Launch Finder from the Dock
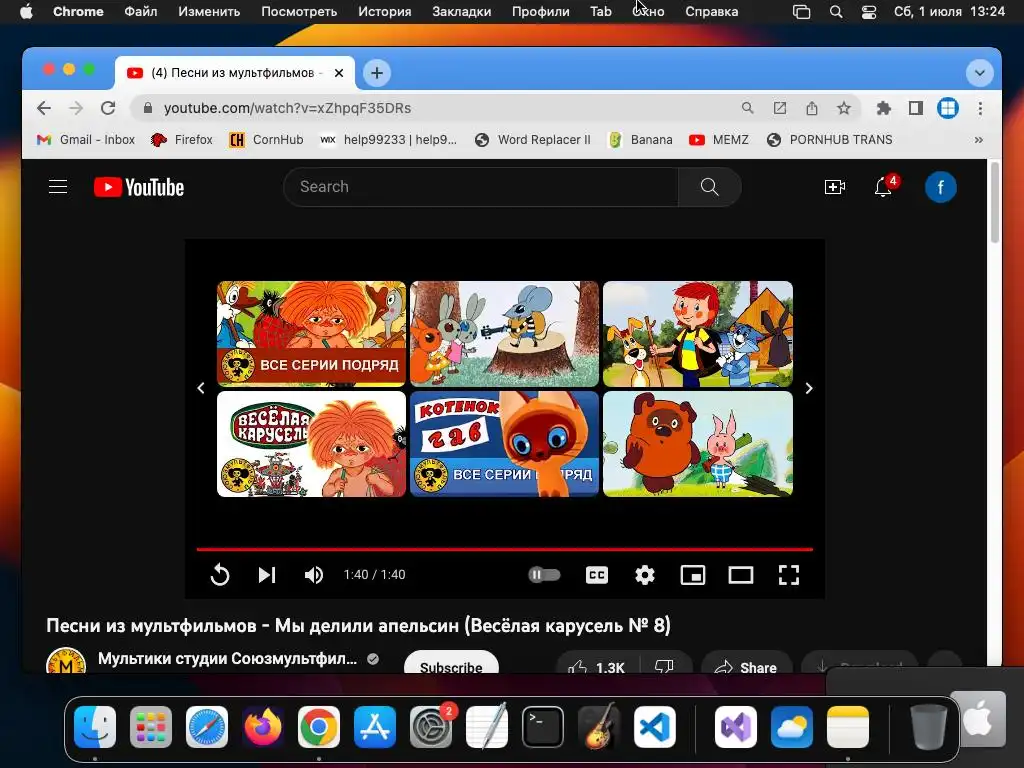The height and width of the screenshot is (768, 1024). point(95,727)
